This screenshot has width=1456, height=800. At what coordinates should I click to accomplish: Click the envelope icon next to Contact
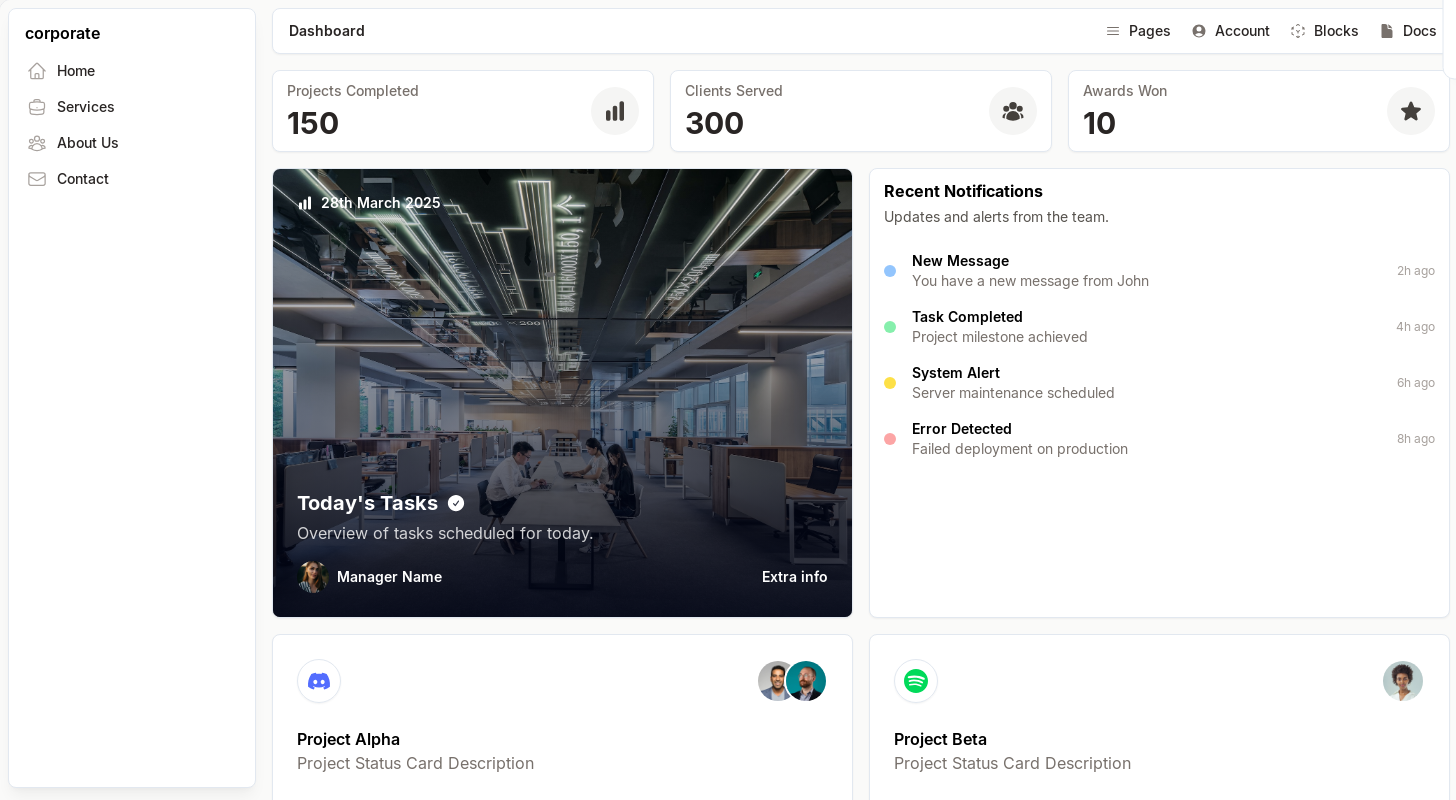point(37,179)
